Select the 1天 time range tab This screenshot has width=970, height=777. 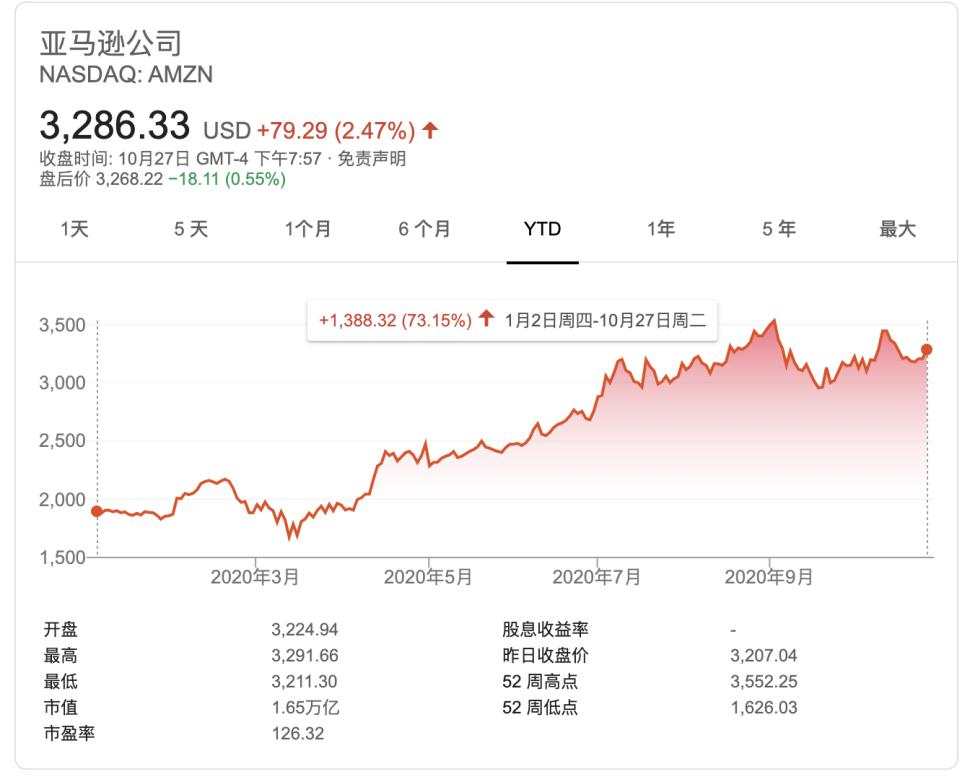(74, 229)
